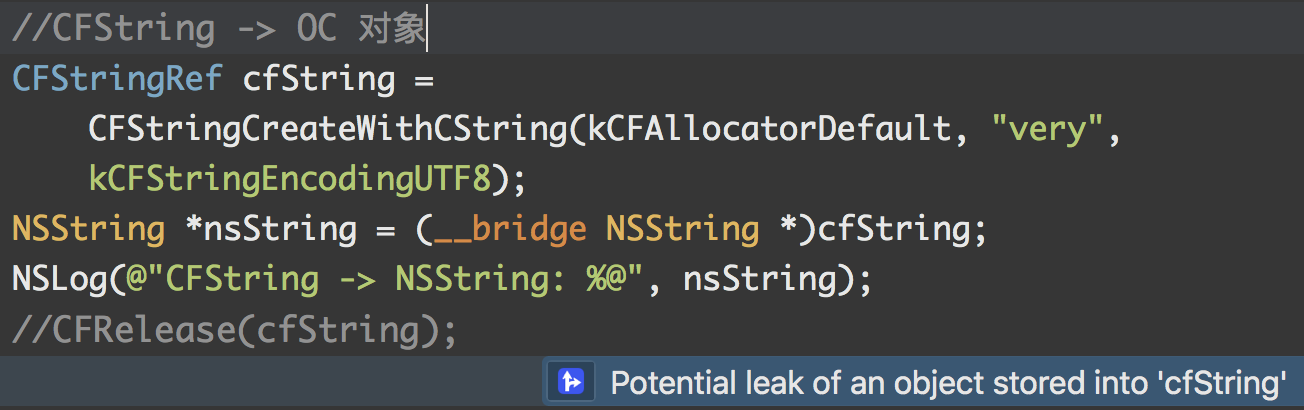Click the commented-out //CFRelease(cfString) line
The image size is (1304, 410).
click(234, 329)
